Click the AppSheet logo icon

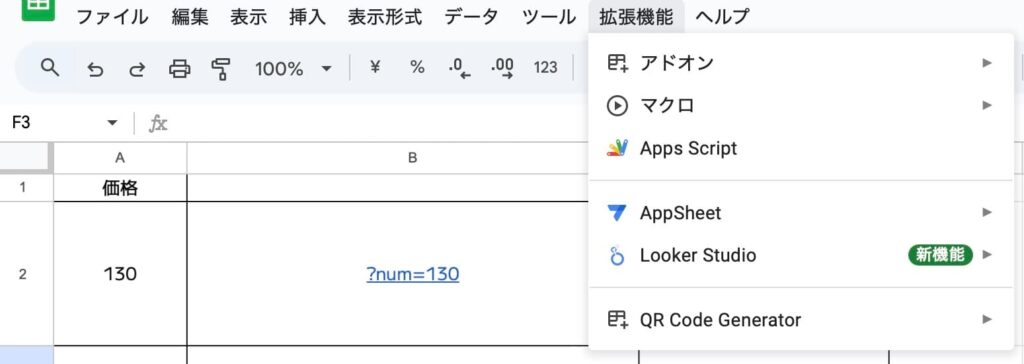[x=617, y=212]
